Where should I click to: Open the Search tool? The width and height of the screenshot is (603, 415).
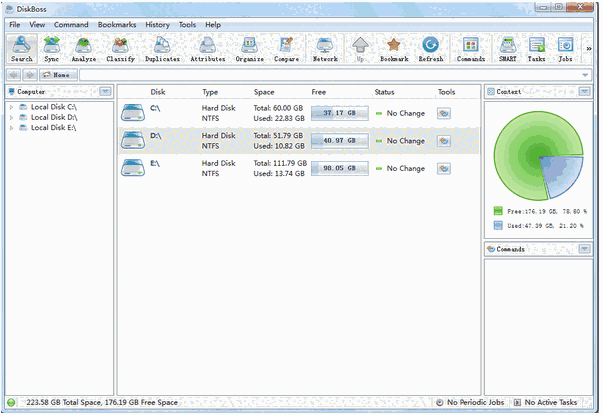pos(22,48)
